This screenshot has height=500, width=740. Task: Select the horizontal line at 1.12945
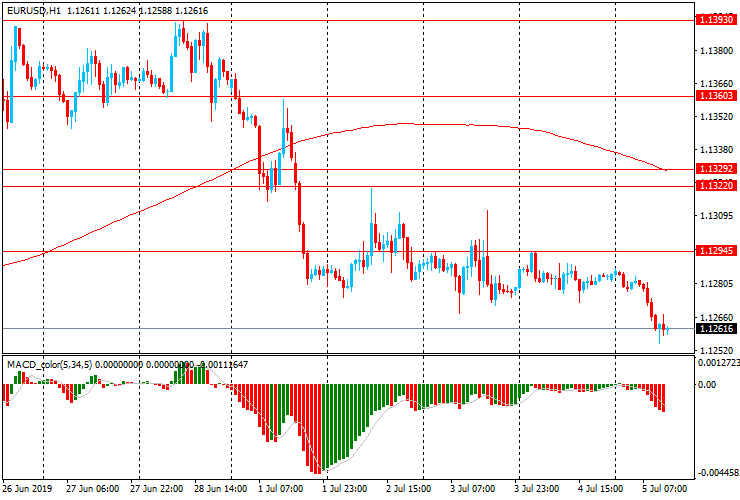pos(349,251)
